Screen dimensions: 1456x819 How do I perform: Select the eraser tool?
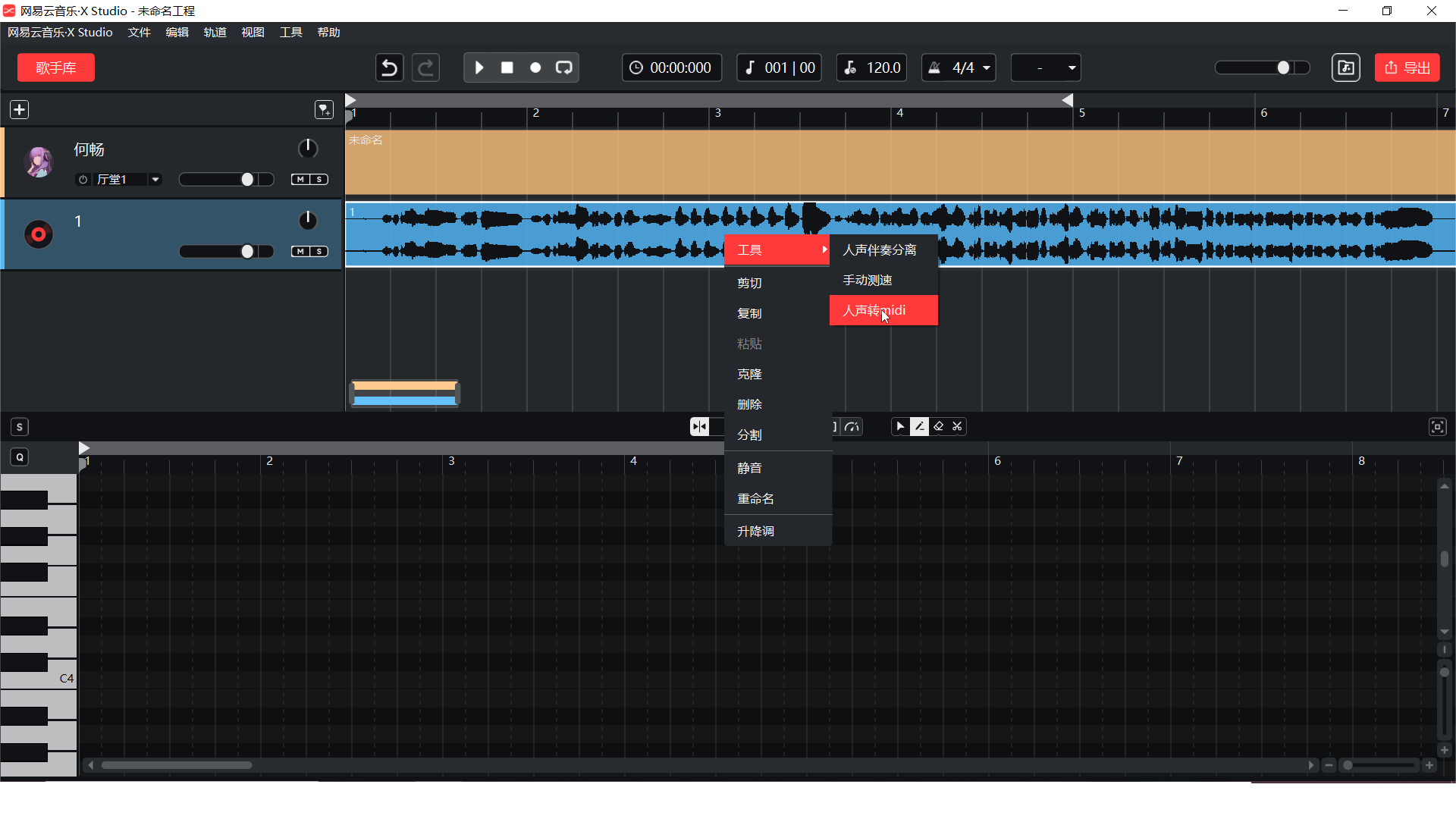(x=938, y=427)
